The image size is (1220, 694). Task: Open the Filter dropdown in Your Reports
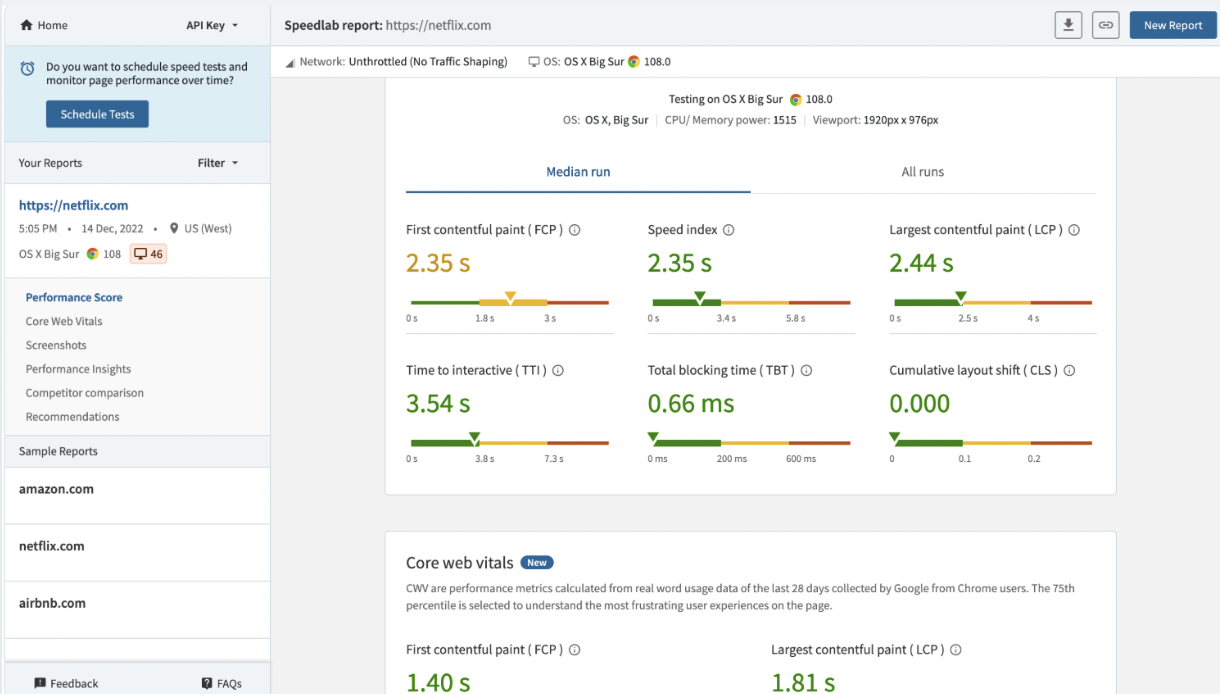[217, 163]
